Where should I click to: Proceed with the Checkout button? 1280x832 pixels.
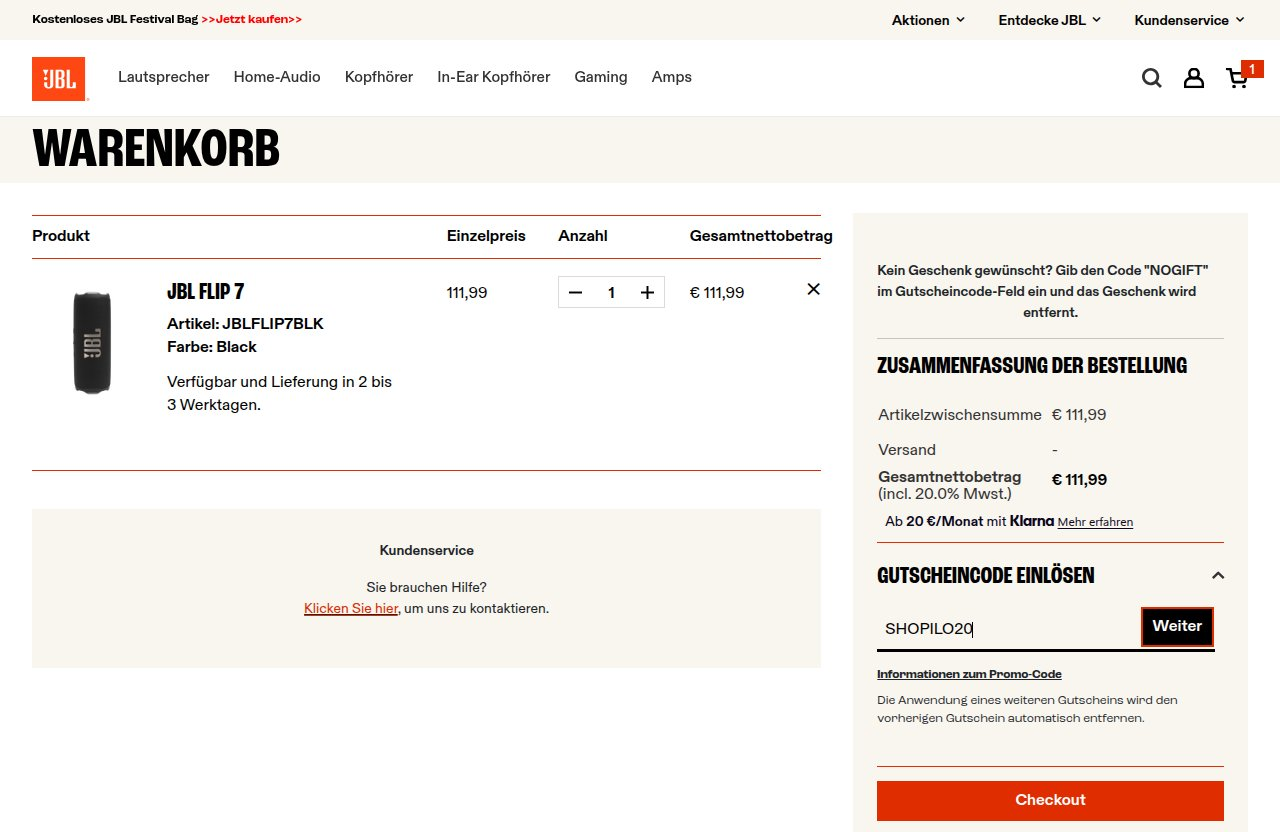point(1050,800)
